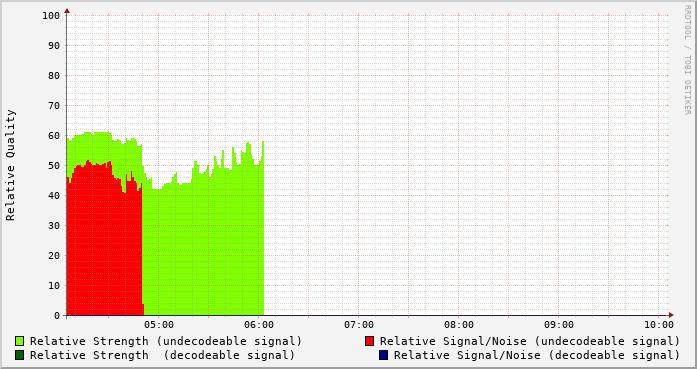
Task: Click the 05:00 time axis label
Action: coord(159,325)
